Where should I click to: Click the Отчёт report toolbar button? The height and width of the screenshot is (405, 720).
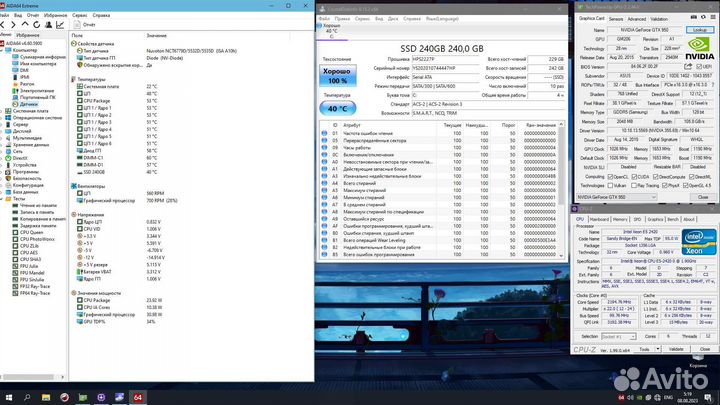coord(85,25)
